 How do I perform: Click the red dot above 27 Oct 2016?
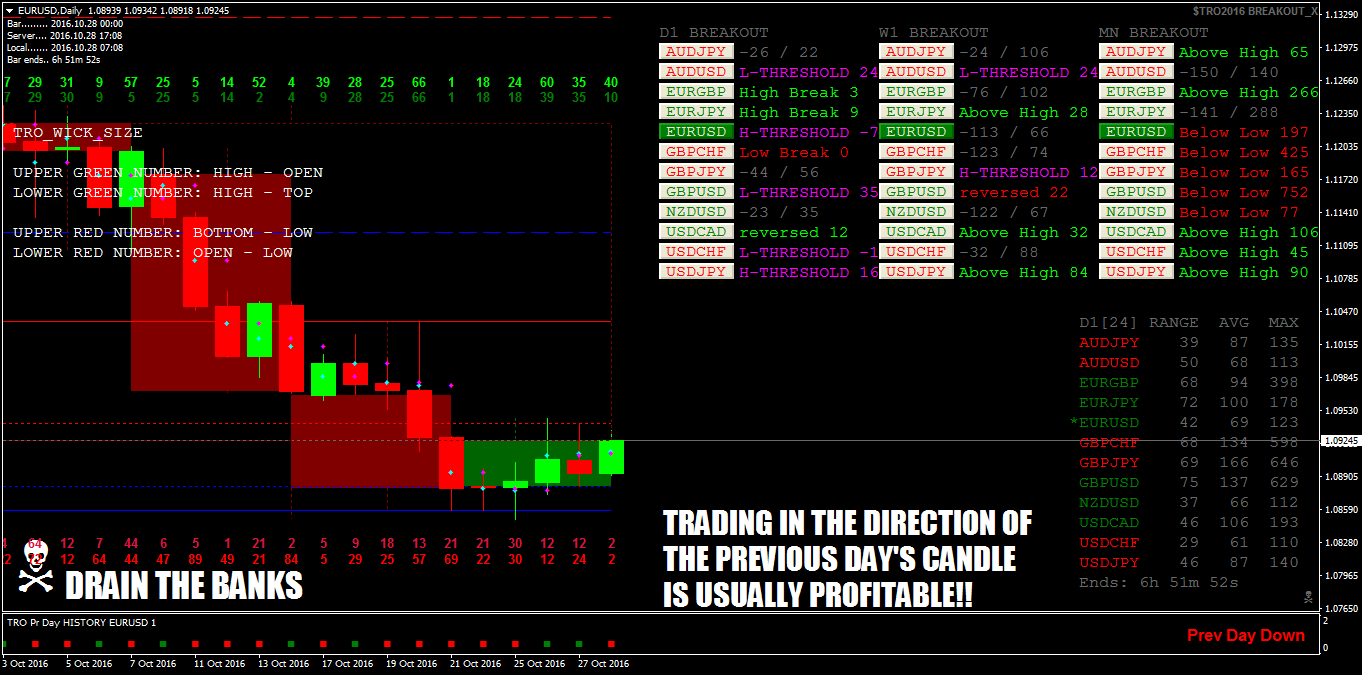point(610,644)
